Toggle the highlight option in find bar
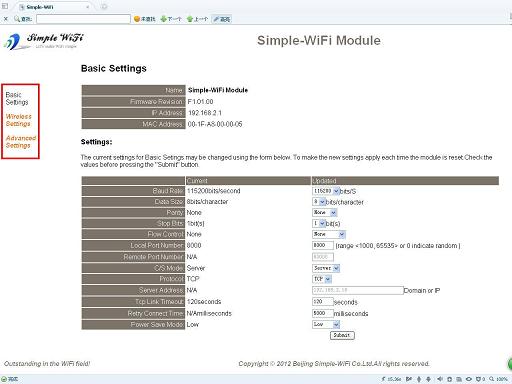The image size is (512, 384). coord(222,19)
